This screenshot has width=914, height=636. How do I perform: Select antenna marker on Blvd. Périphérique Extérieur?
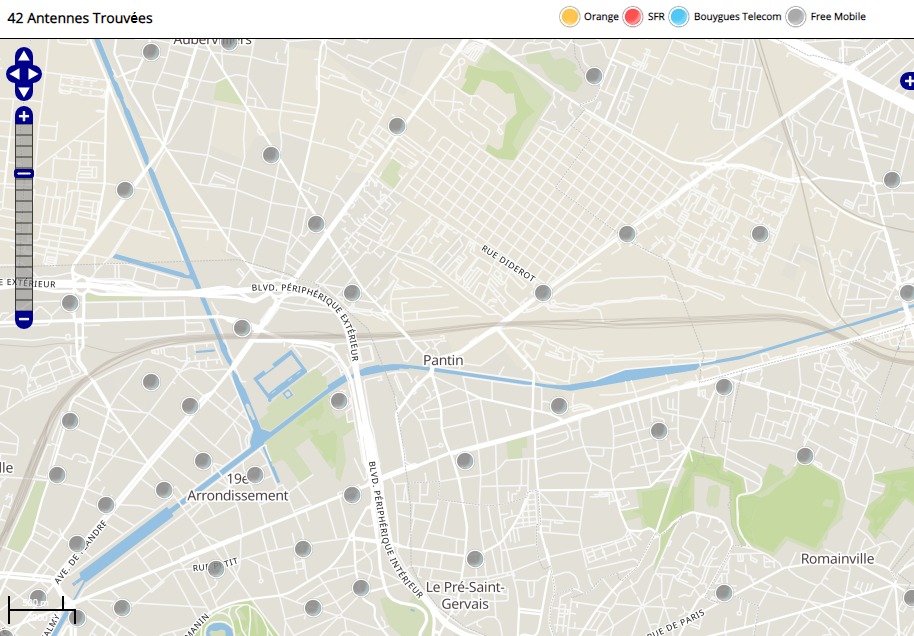tap(351, 293)
